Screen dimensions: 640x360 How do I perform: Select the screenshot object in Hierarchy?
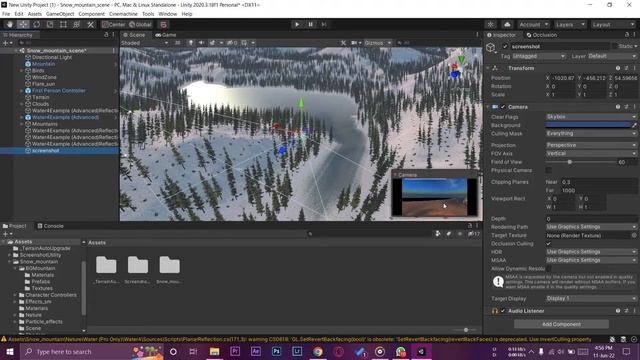[45, 151]
